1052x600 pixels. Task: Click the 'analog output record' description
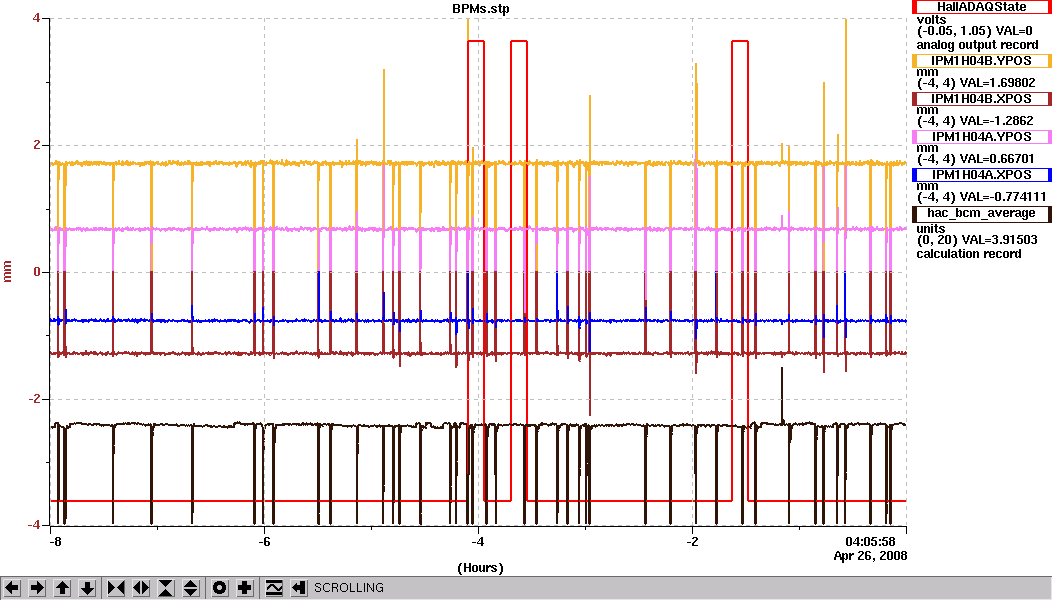tap(977, 45)
